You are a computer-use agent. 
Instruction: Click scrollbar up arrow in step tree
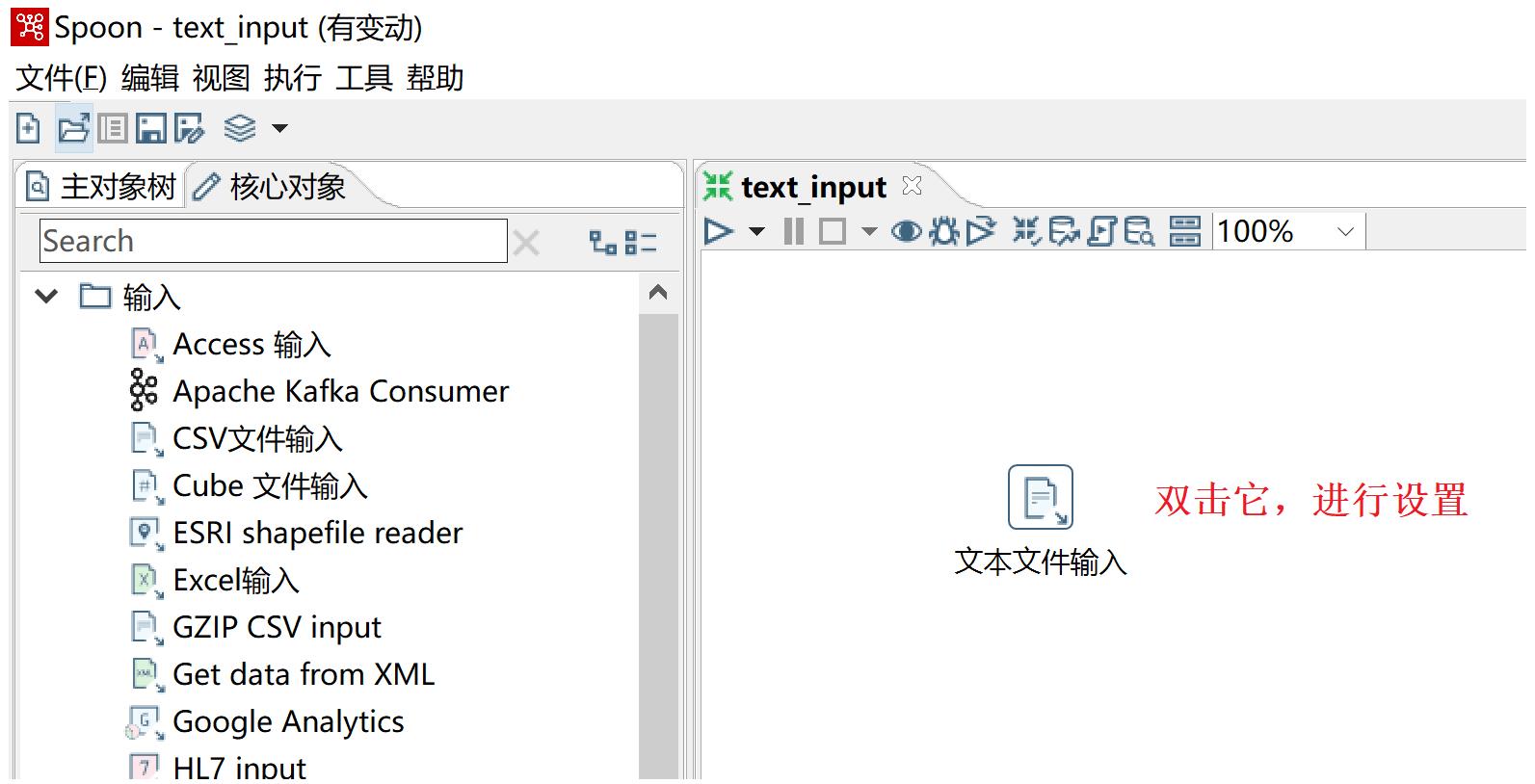pos(658,292)
